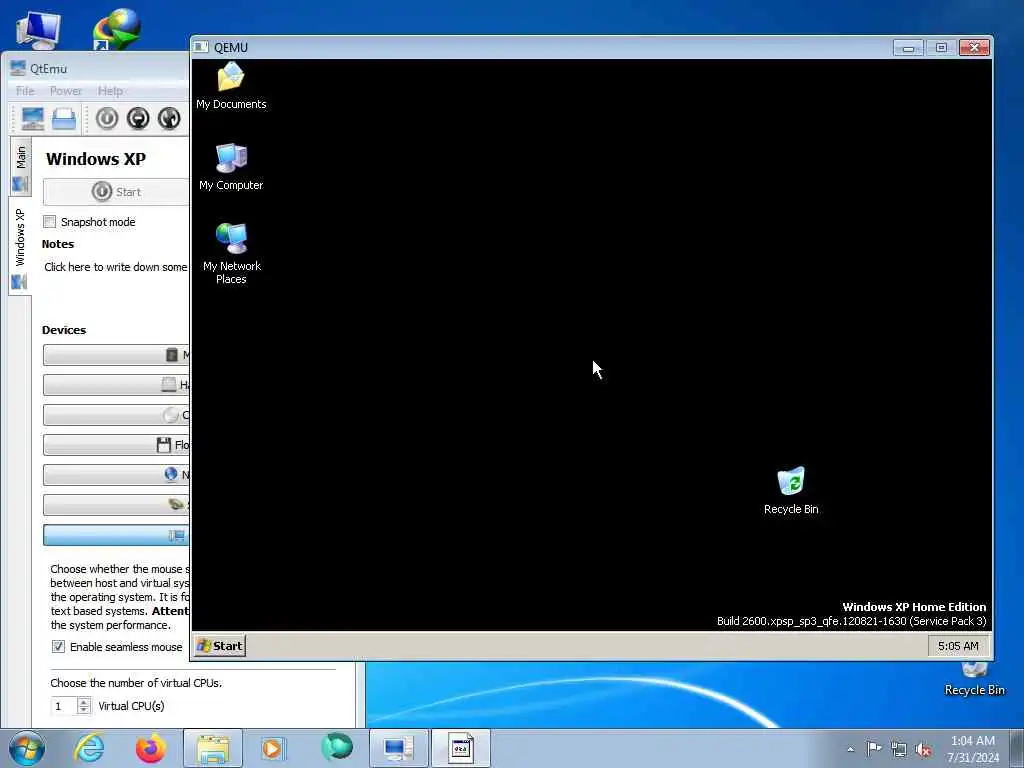Viewport: 1024px width, 768px height.
Task: Click the open machine icon in QtEmu toolbar
Action: (x=64, y=118)
